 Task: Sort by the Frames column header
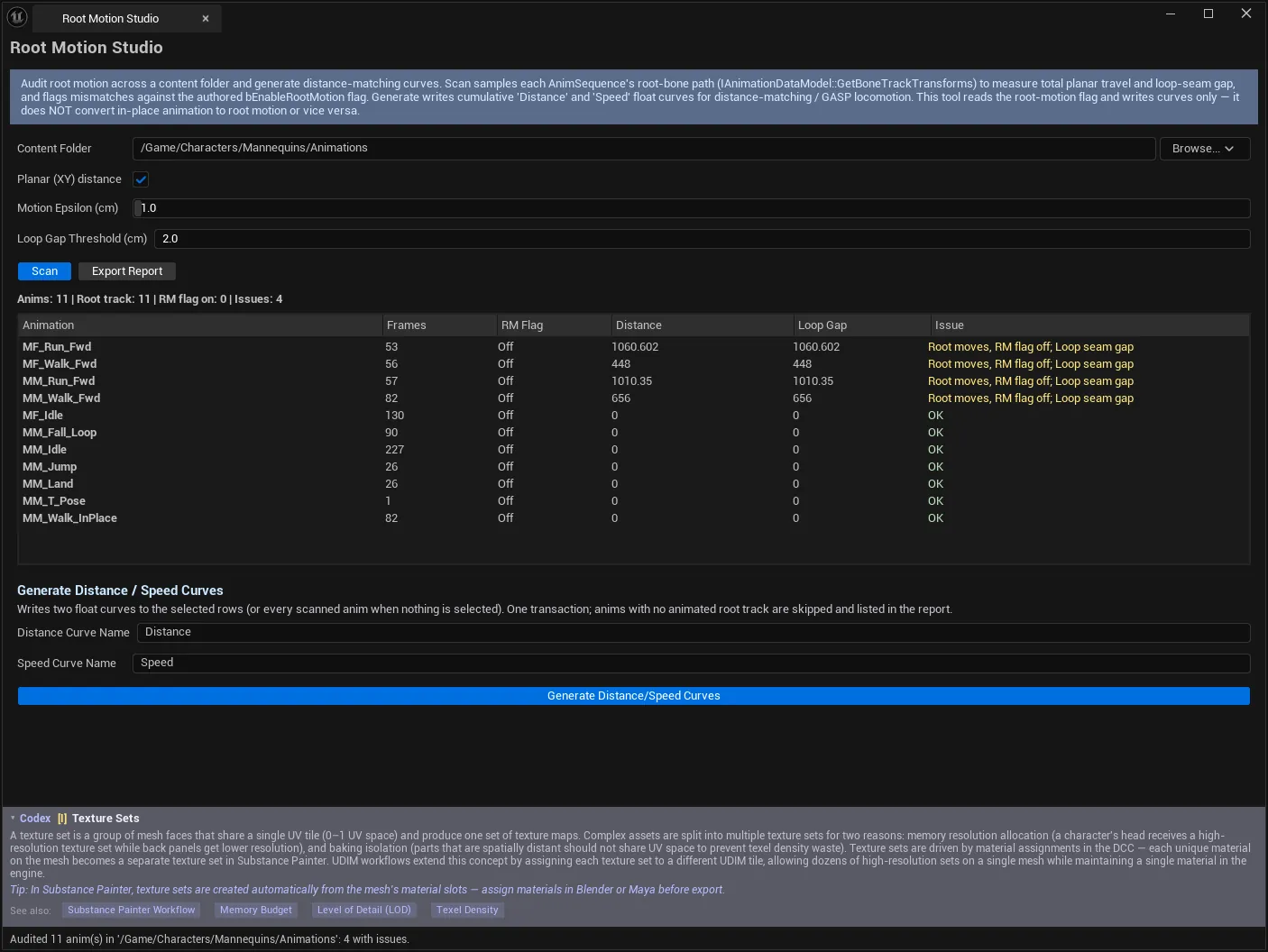pyautogui.click(x=439, y=325)
